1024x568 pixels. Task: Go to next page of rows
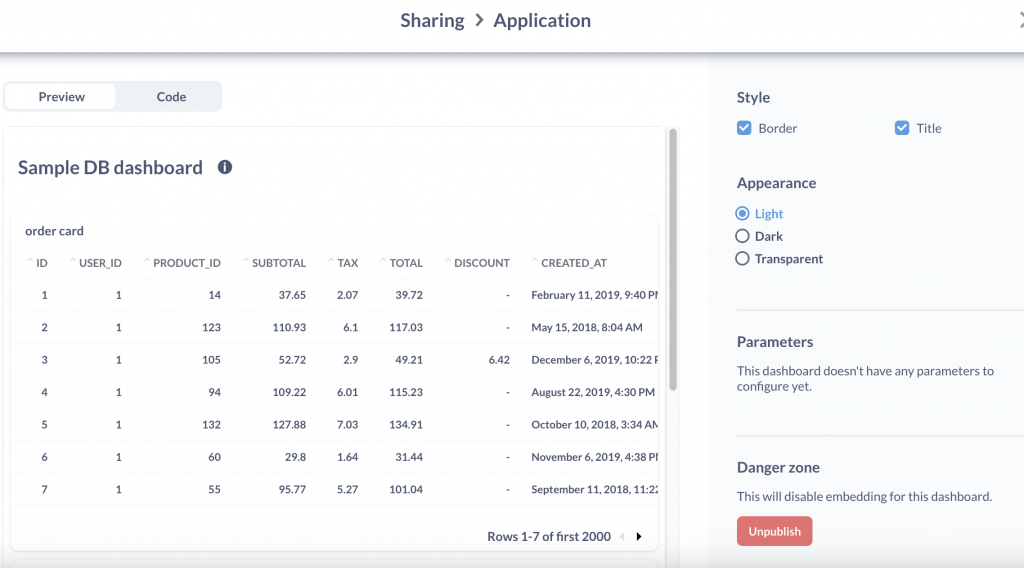(x=639, y=537)
